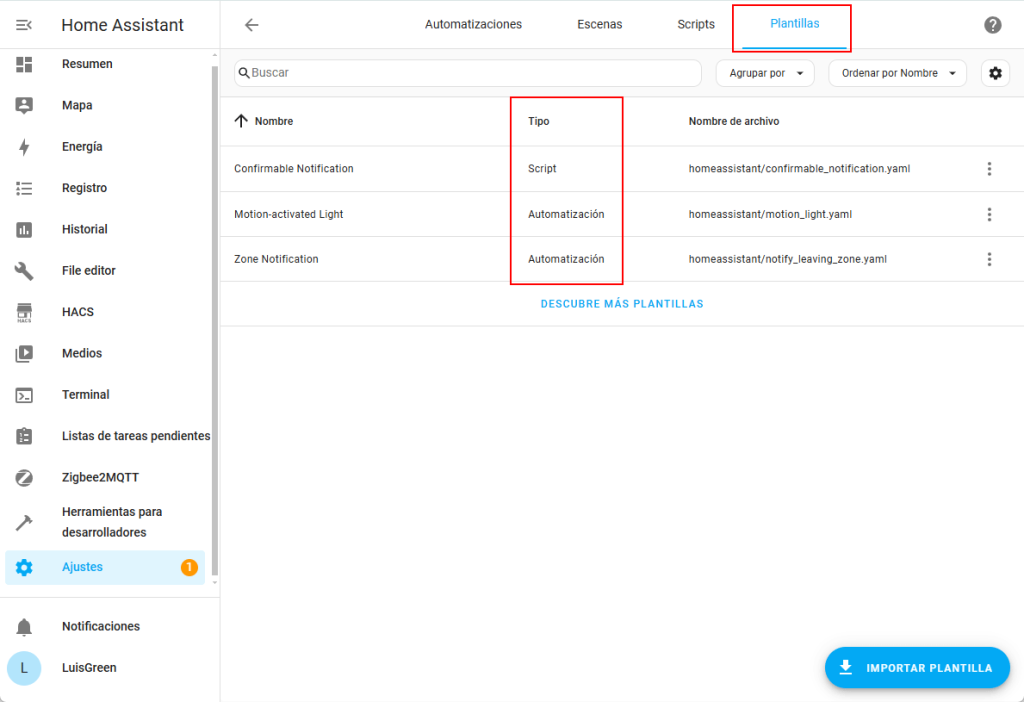This screenshot has width=1024, height=702.
Task: Open HACS from the sidebar
Action: (x=78, y=312)
